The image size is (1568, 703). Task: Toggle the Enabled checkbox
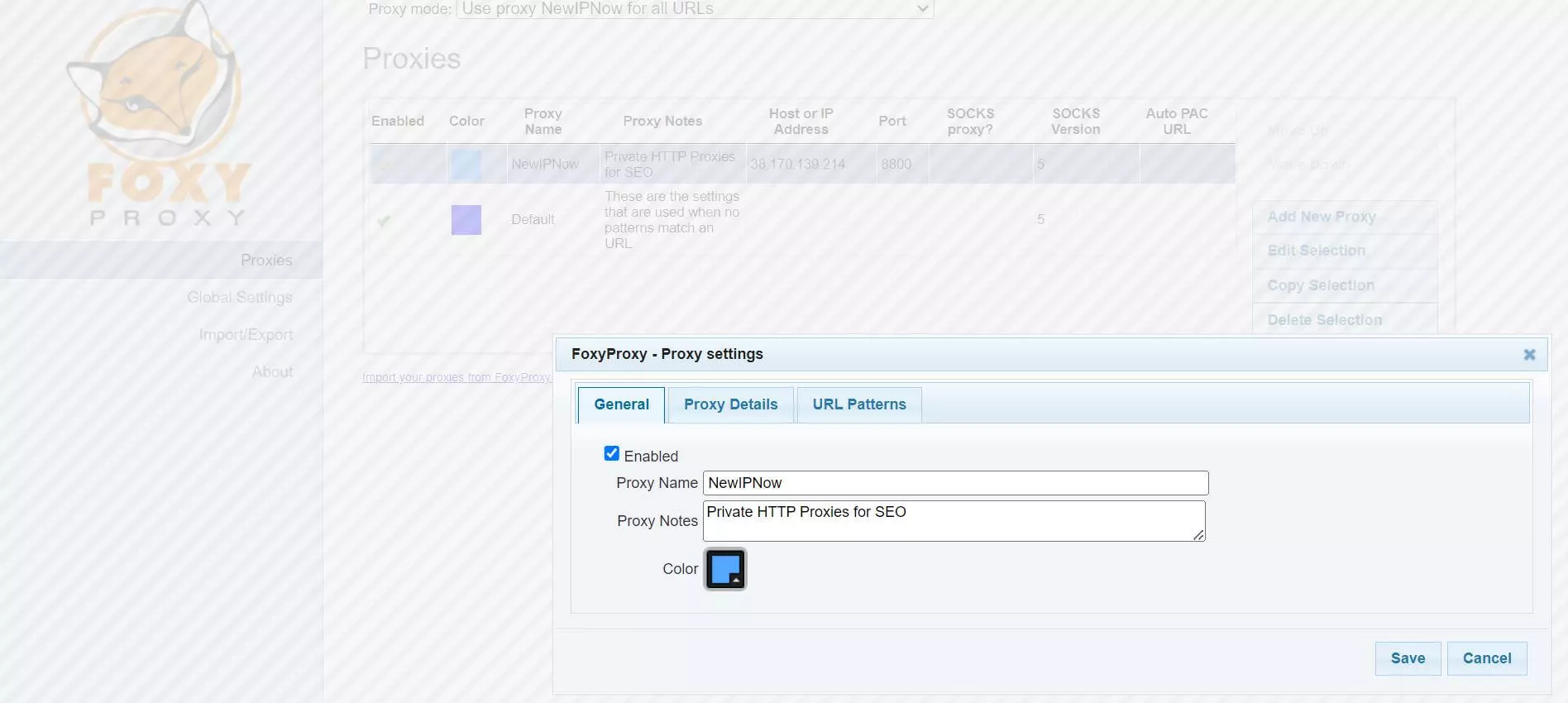tap(612, 453)
